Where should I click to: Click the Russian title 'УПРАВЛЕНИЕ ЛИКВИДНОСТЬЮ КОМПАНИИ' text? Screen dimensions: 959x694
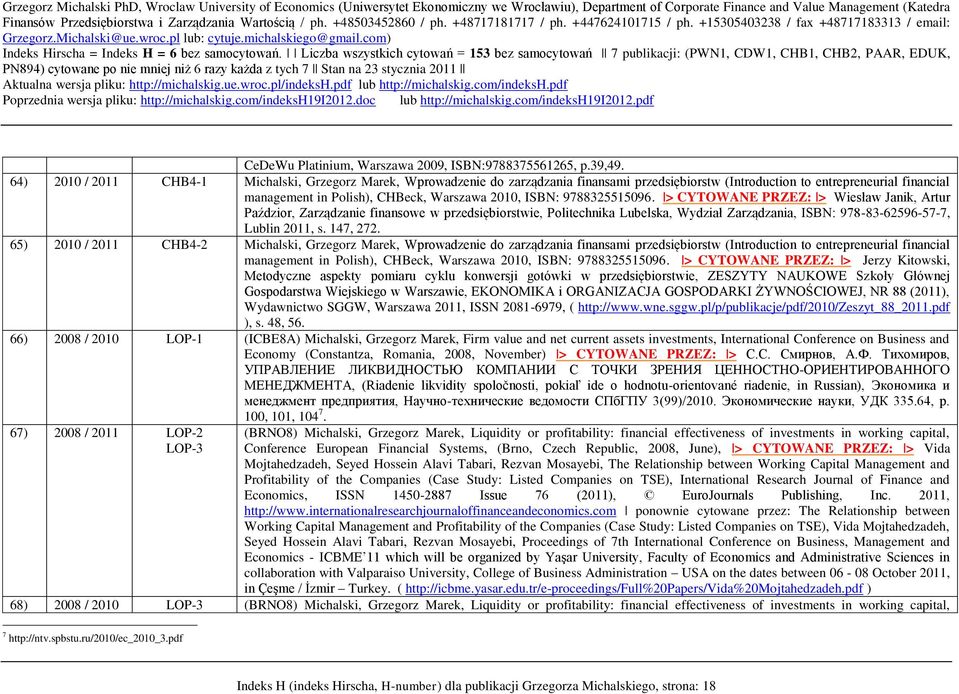click(400, 371)
